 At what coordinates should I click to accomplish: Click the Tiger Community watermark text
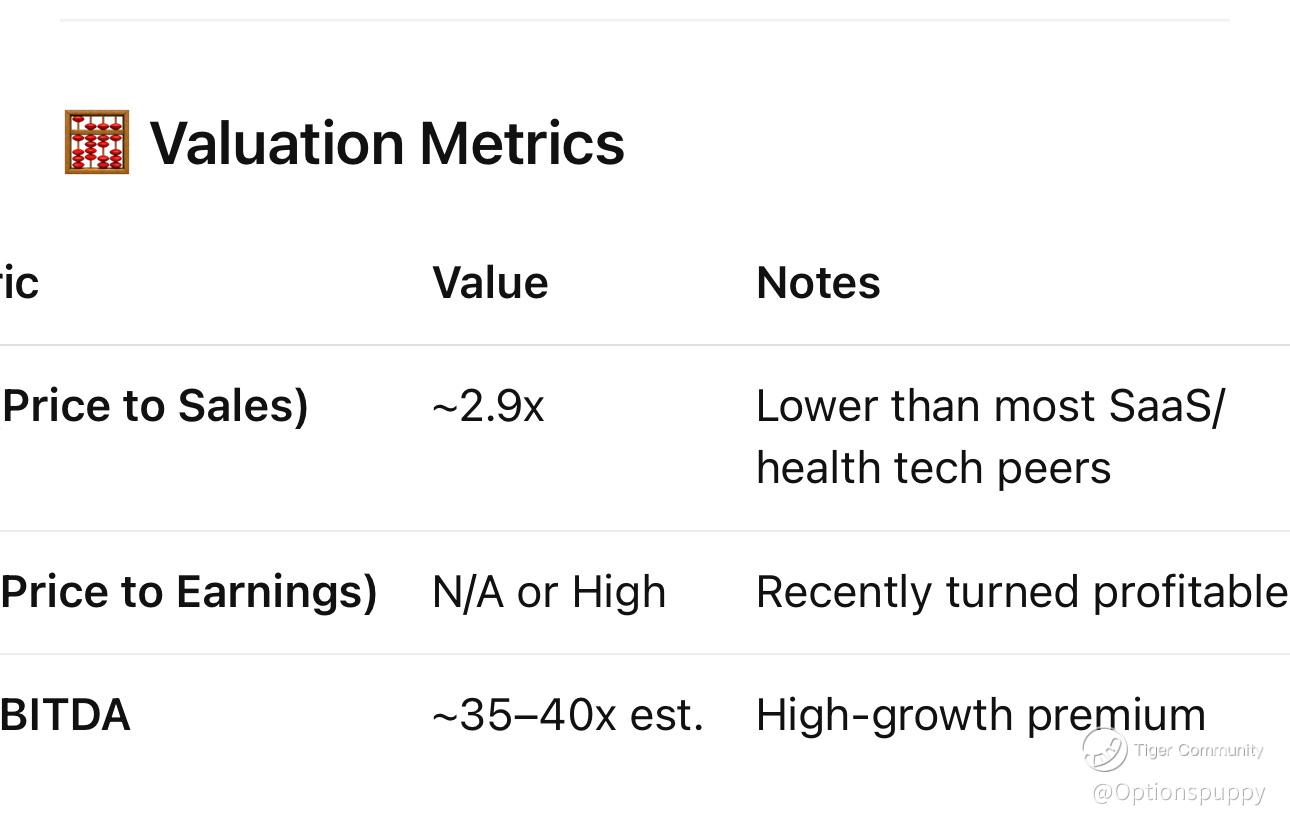(1198, 750)
